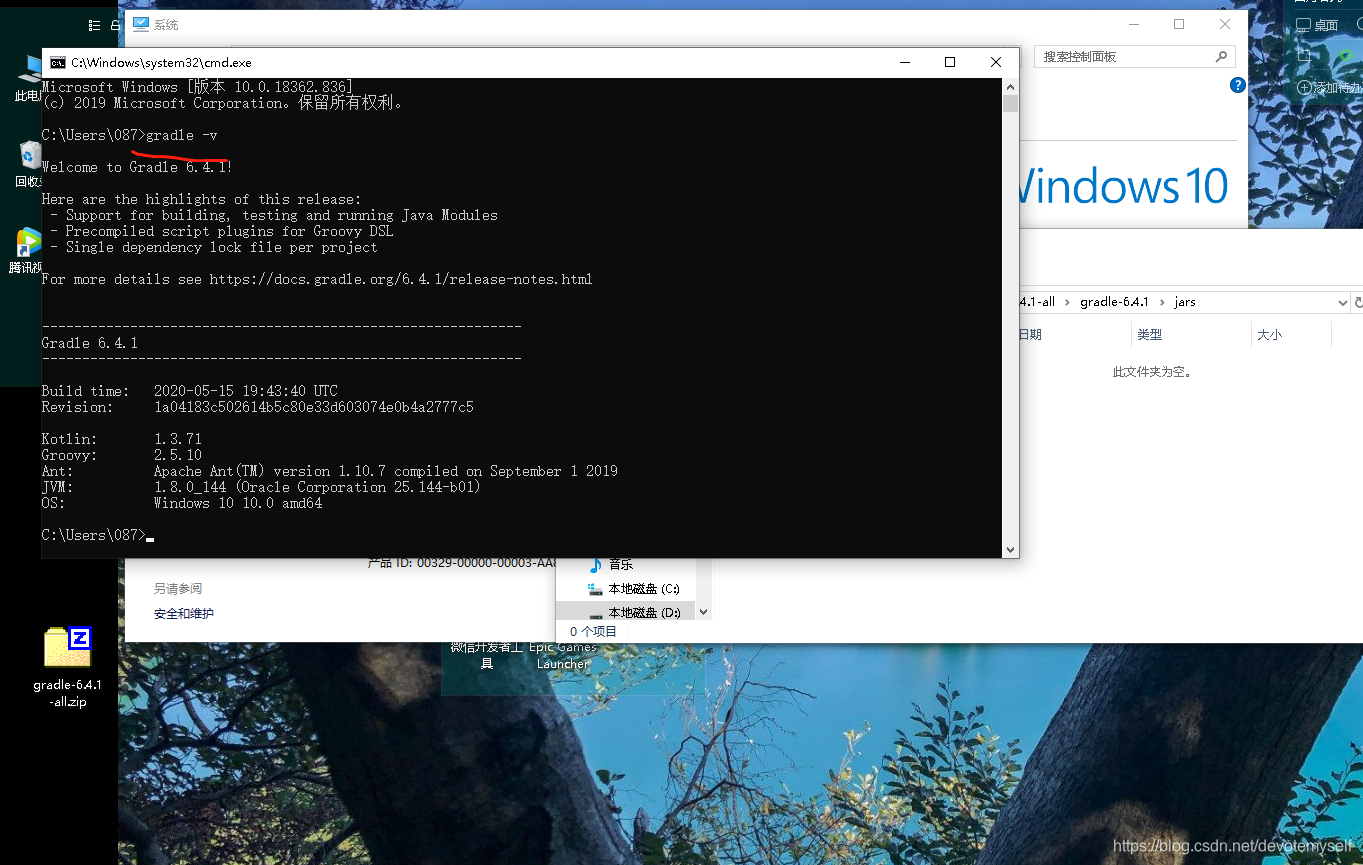
Task: Close the System control panel window
Action: click(x=1225, y=24)
